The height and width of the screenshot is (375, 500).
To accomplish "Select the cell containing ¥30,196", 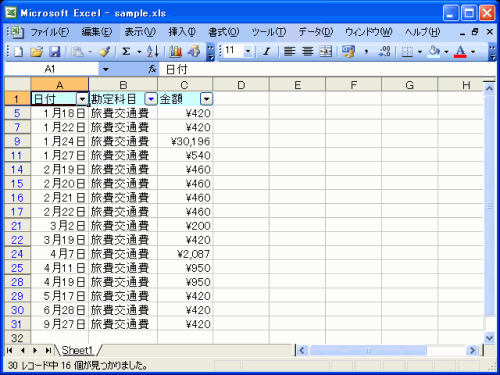I will coord(185,141).
